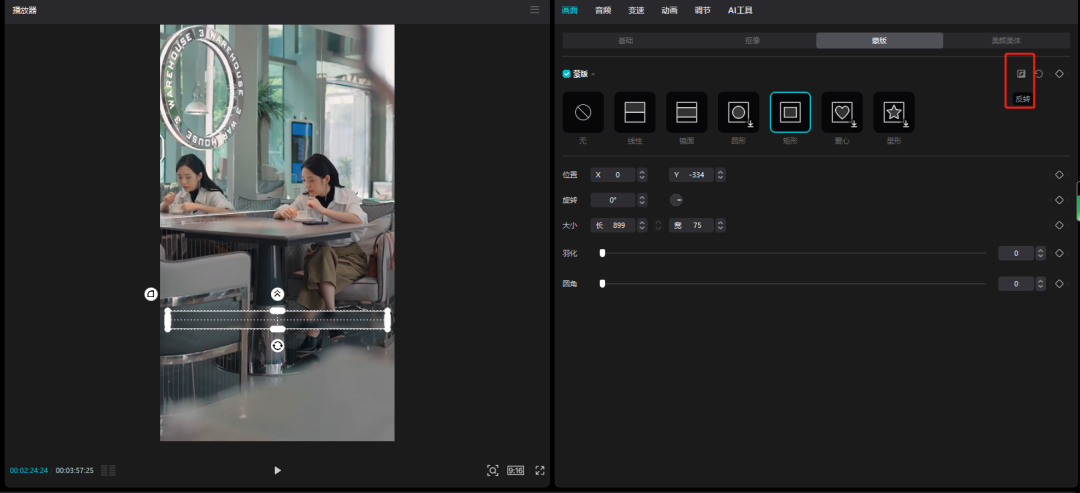Click the 羽化 feather value field
The width and height of the screenshot is (1080, 493).
[1017, 253]
